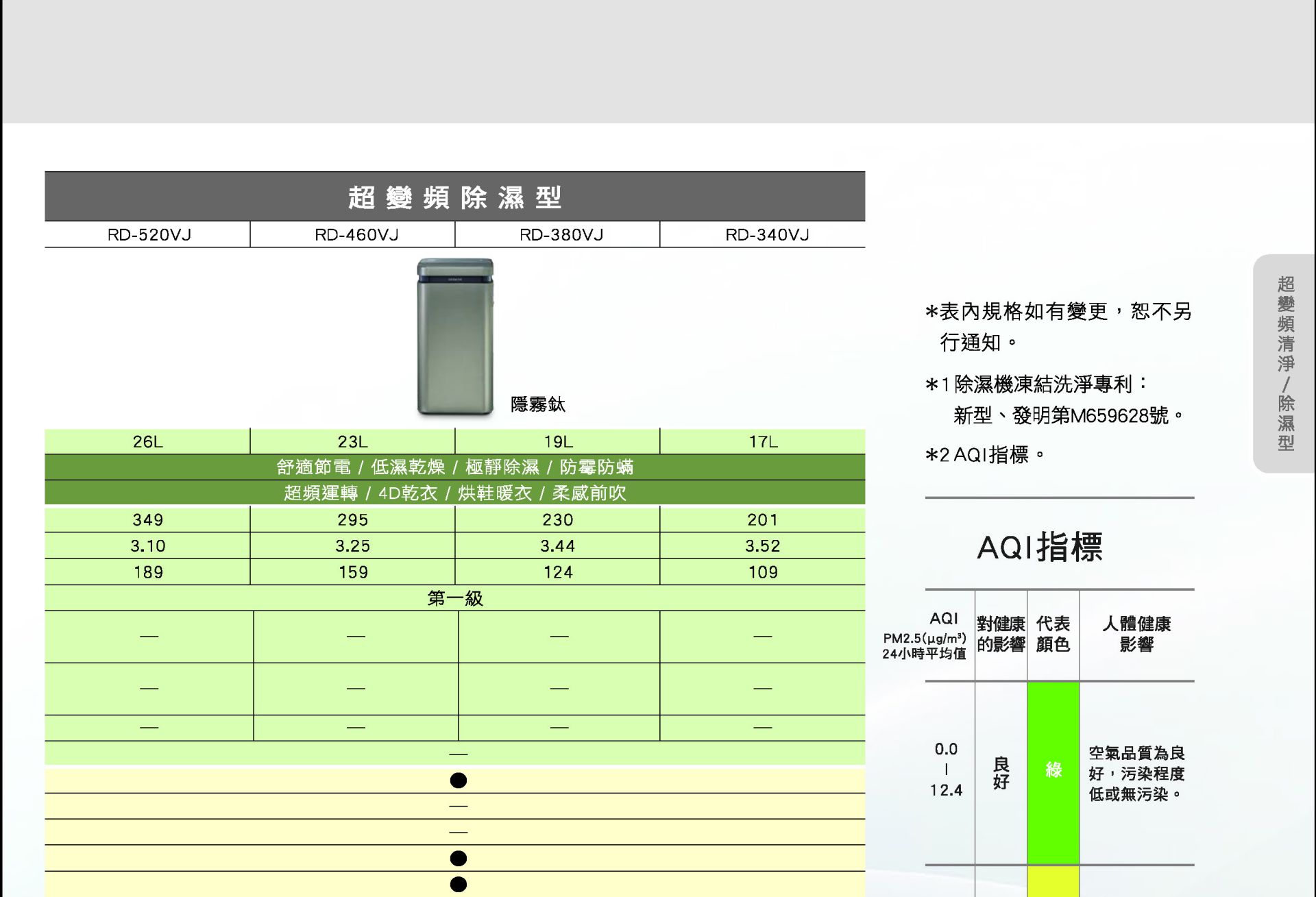Click the RD-520VJ model header
This screenshot has width=1316, height=897.
[x=149, y=235]
